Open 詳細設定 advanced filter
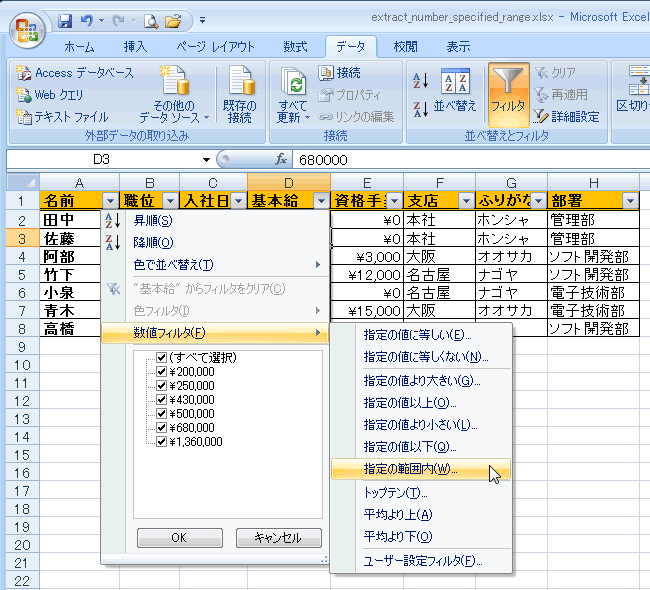The width and height of the screenshot is (650, 590). [567, 117]
